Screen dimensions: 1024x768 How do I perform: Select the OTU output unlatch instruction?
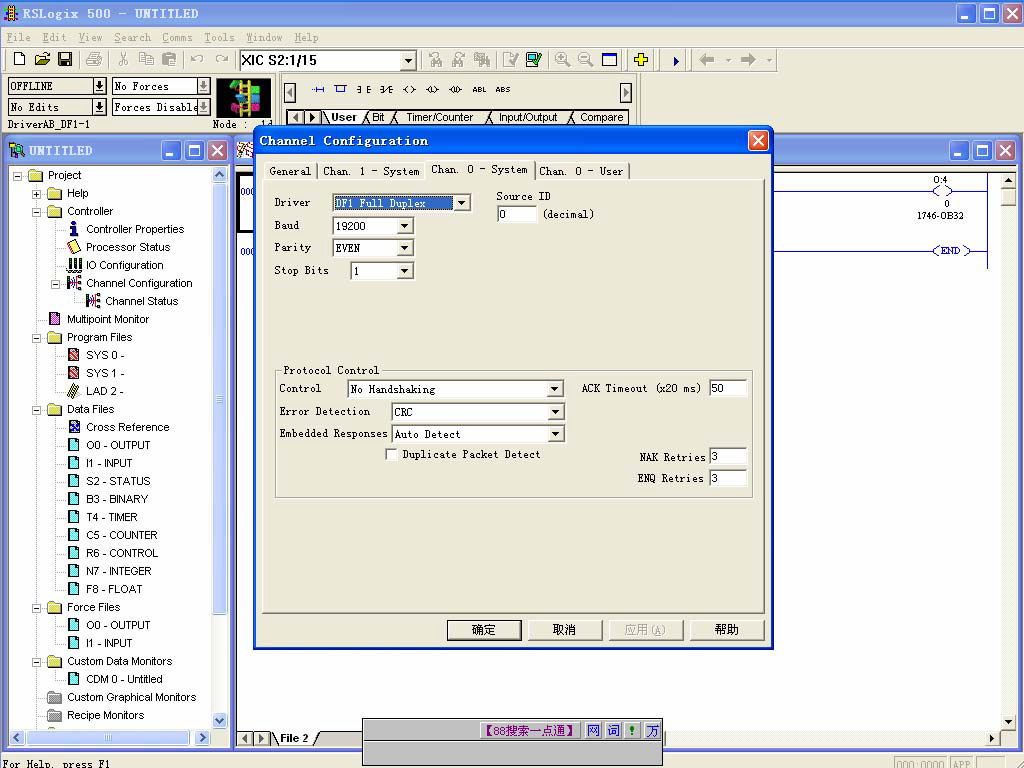click(x=455, y=89)
